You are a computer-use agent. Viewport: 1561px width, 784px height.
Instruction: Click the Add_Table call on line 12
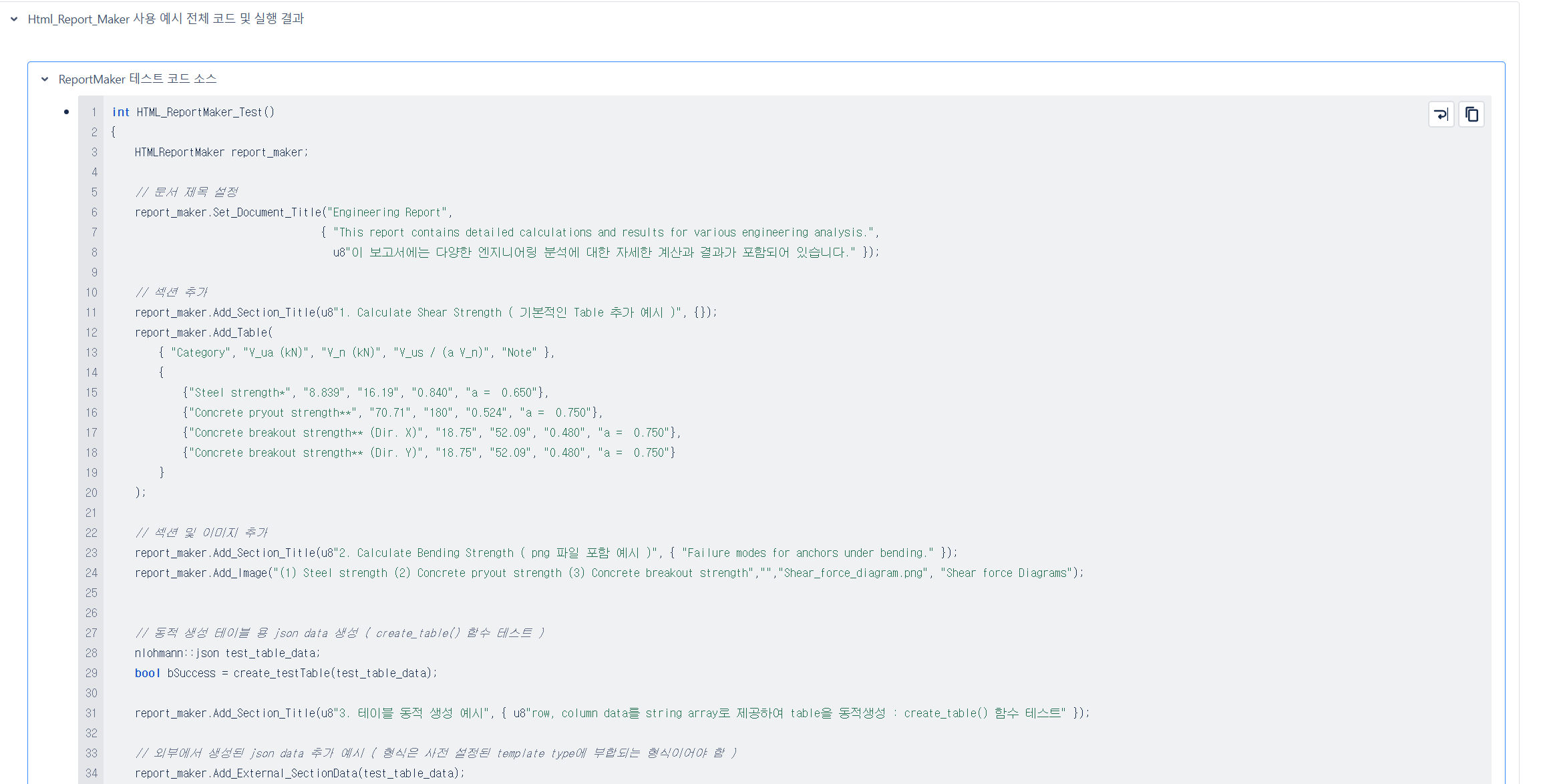coord(240,333)
